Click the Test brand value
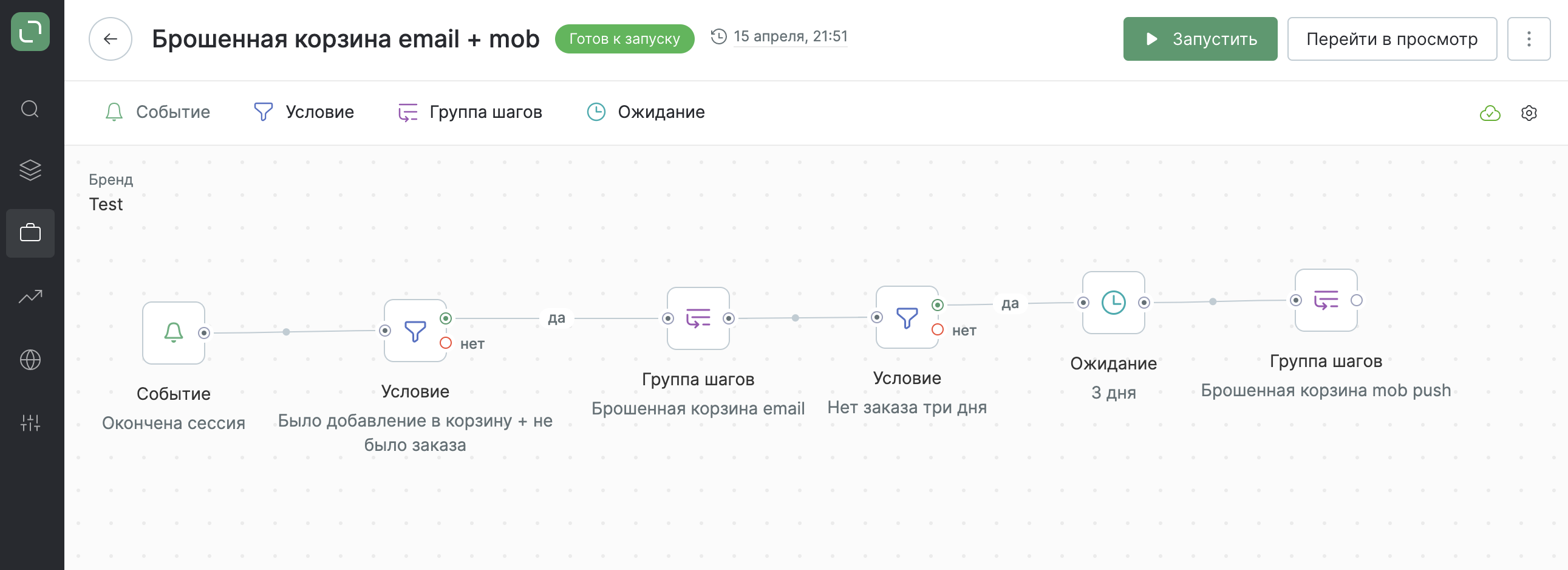Screen dimensions: 1568x570 [106, 205]
